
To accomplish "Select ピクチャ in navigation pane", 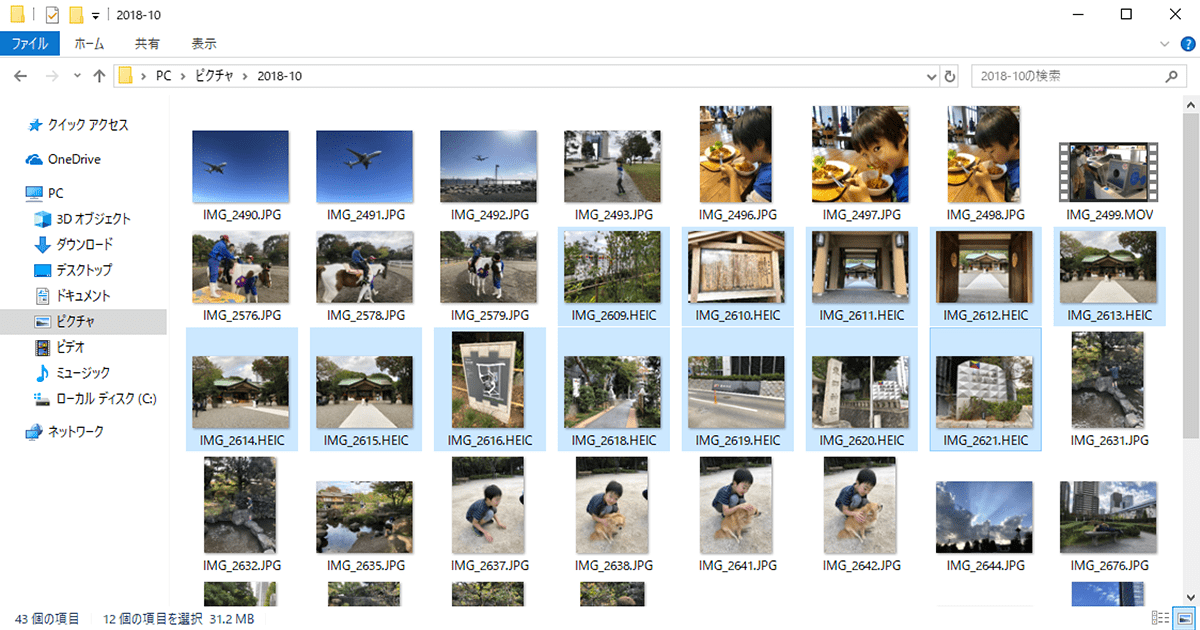I will tap(83, 322).
